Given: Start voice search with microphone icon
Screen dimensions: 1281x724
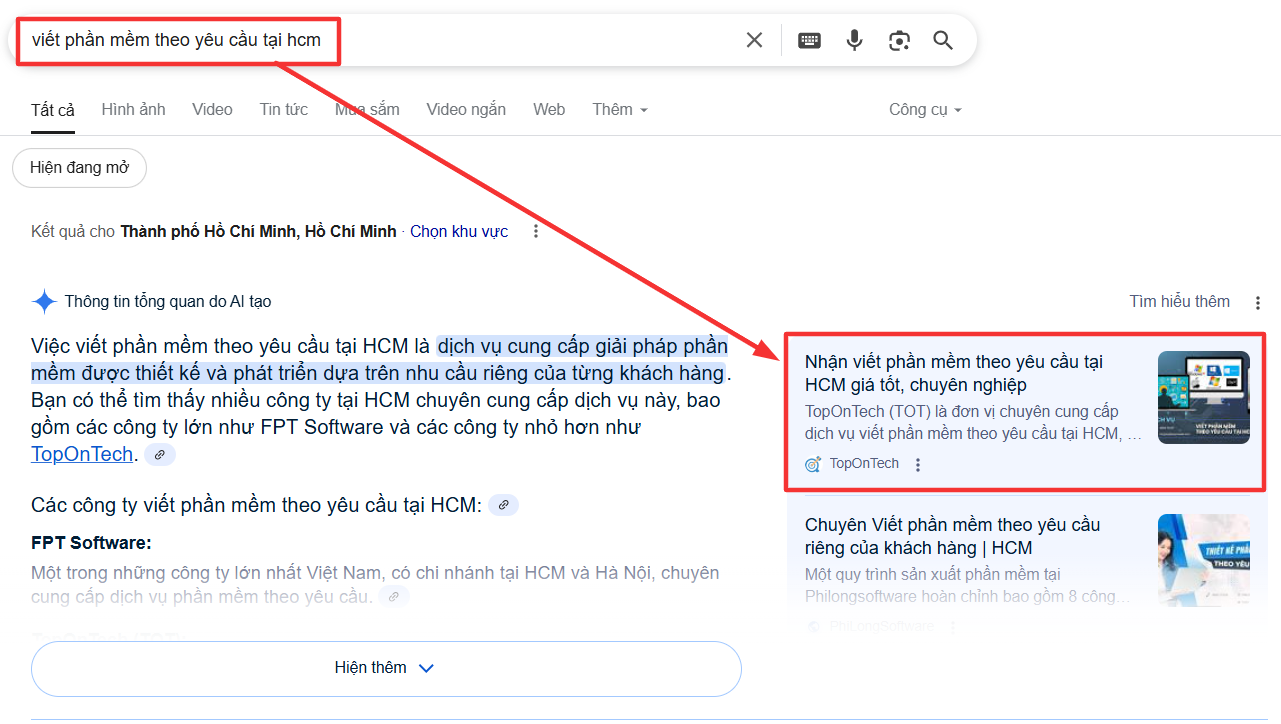Looking at the screenshot, I should coord(854,40).
